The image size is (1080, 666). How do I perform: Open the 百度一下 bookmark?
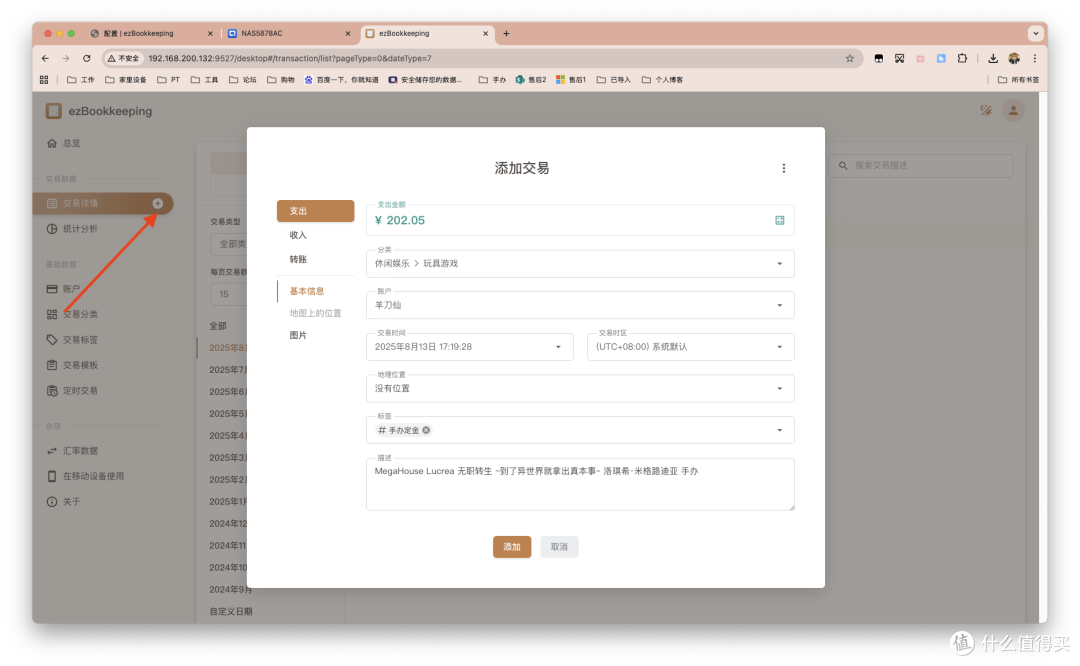342,80
